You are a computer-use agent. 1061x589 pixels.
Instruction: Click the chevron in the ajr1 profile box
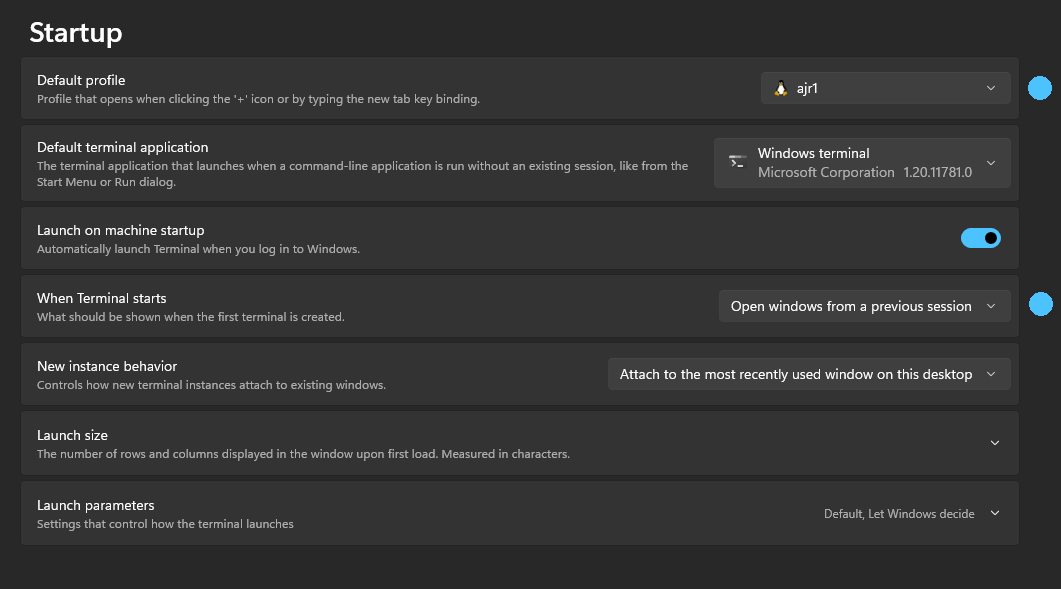point(991,88)
